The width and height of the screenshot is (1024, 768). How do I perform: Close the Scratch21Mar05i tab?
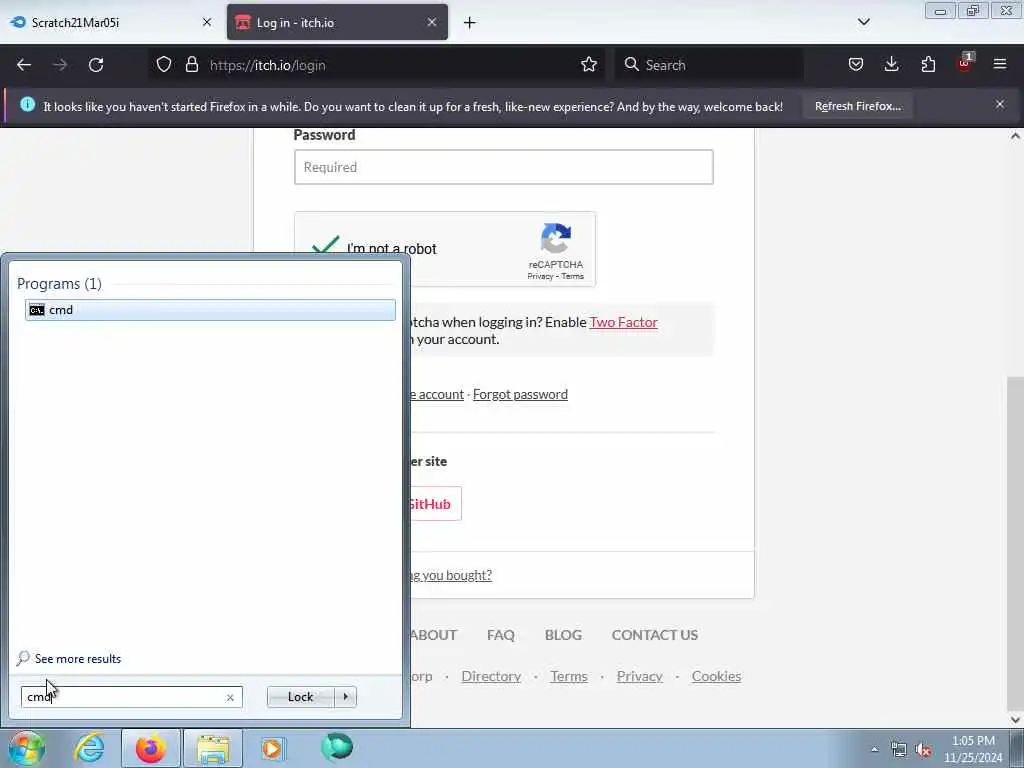[207, 22]
